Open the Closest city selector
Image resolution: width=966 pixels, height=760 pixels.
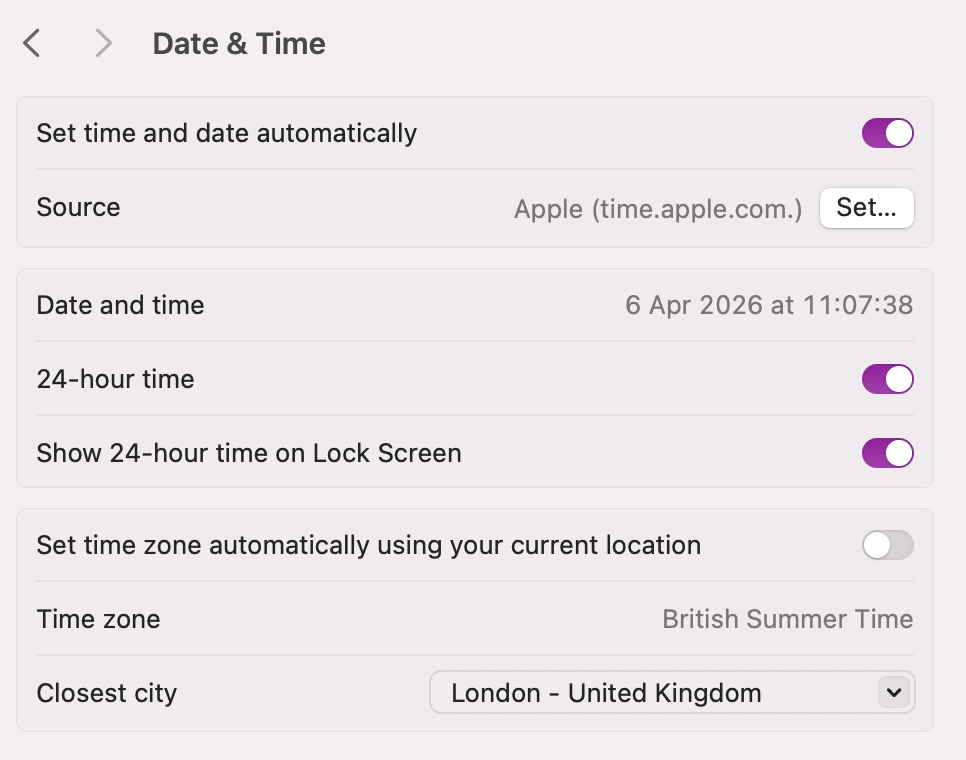pos(671,692)
